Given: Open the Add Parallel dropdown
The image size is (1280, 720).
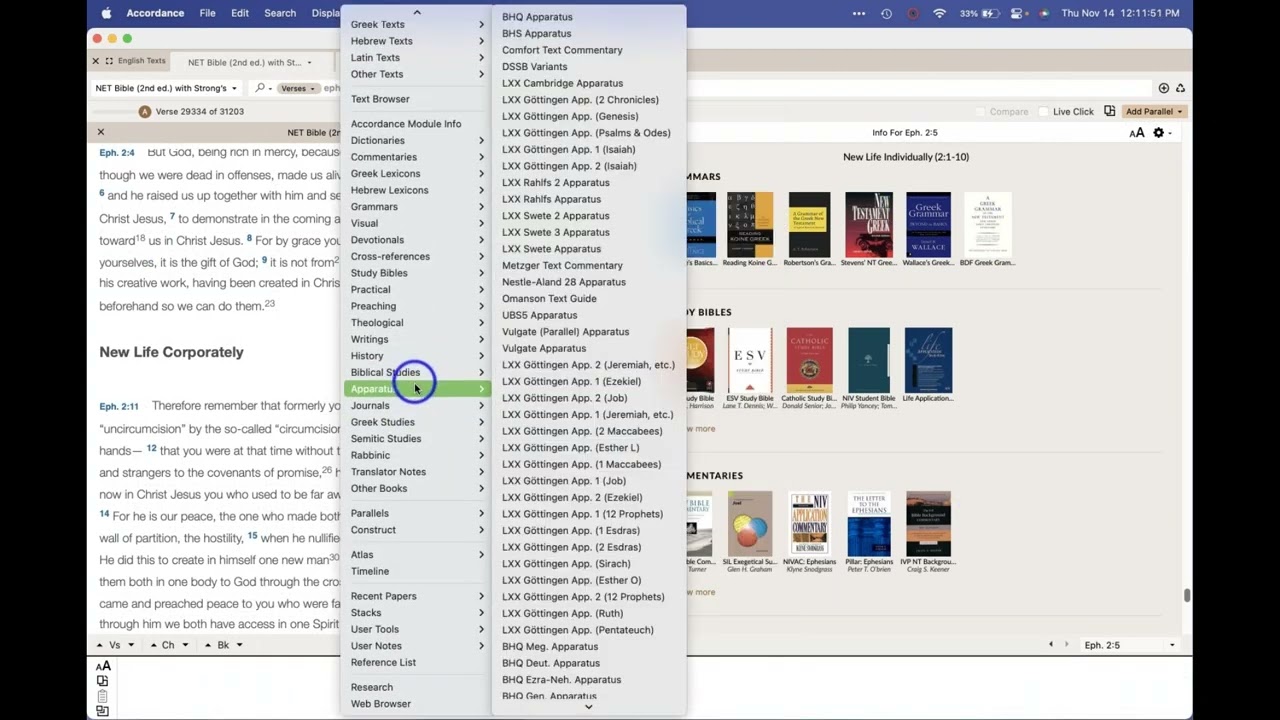Looking at the screenshot, I should pyautogui.click(x=1154, y=112).
